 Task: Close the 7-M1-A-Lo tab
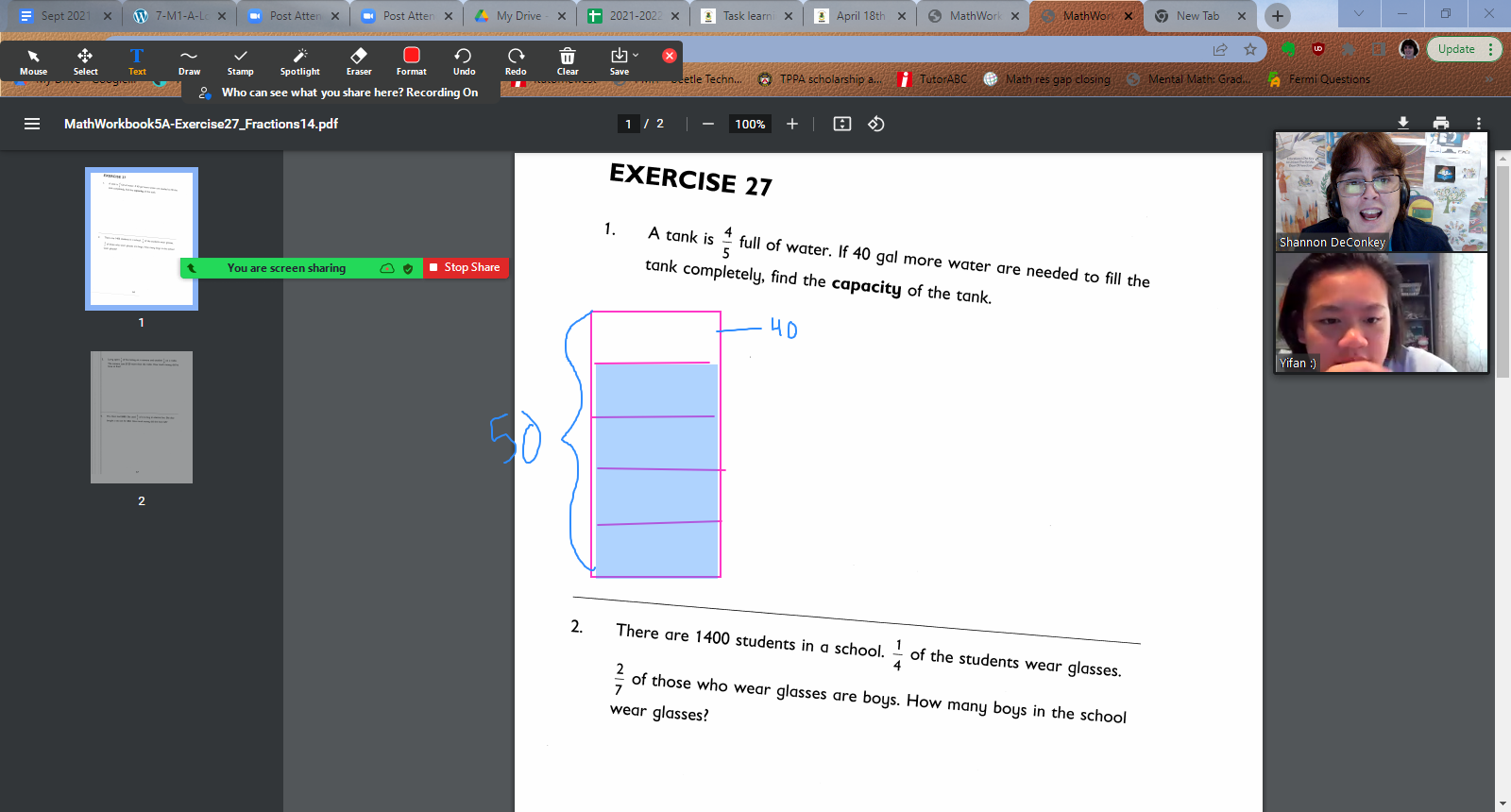click(222, 16)
